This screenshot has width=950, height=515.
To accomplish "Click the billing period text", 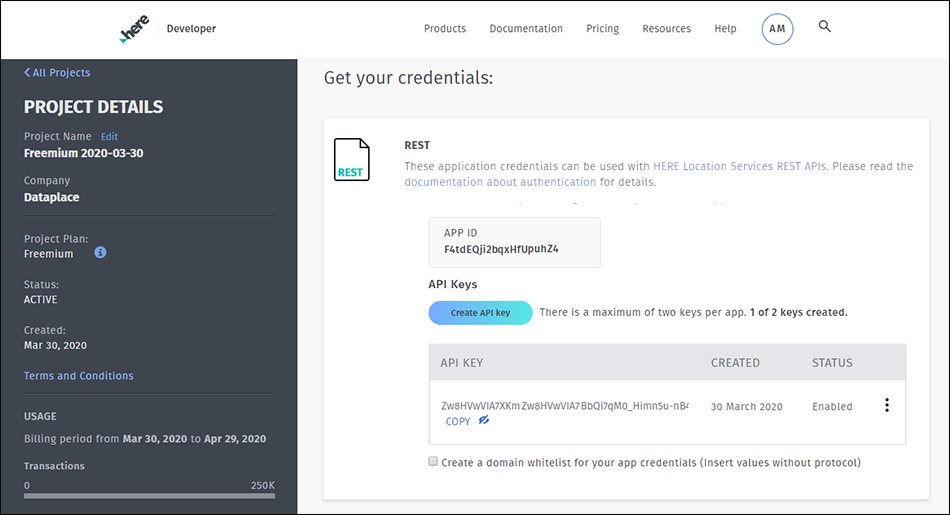I will pos(145,439).
